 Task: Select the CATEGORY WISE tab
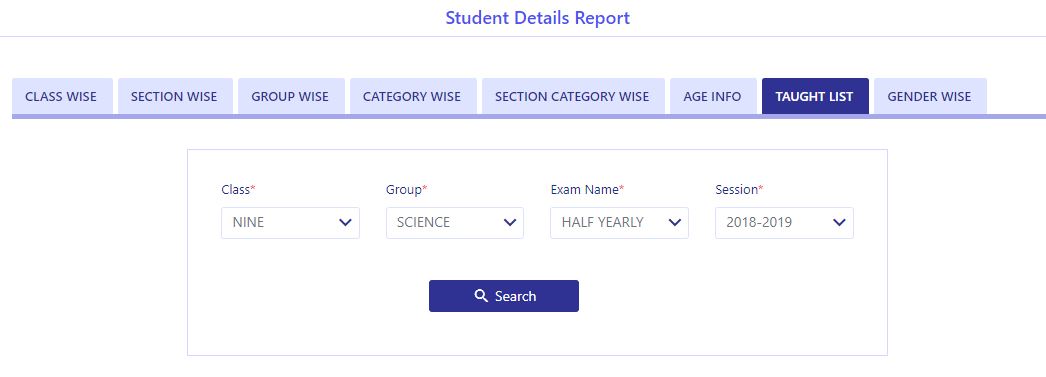pos(412,97)
